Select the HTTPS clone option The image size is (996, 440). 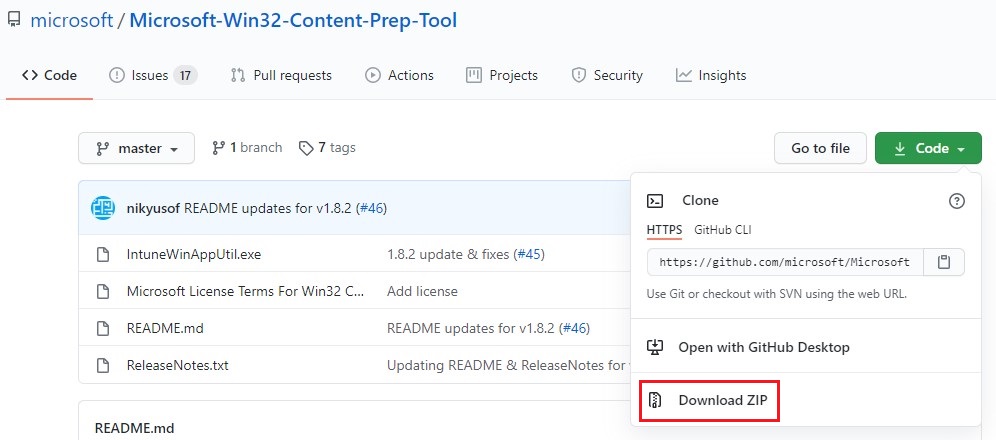click(664, 230)
